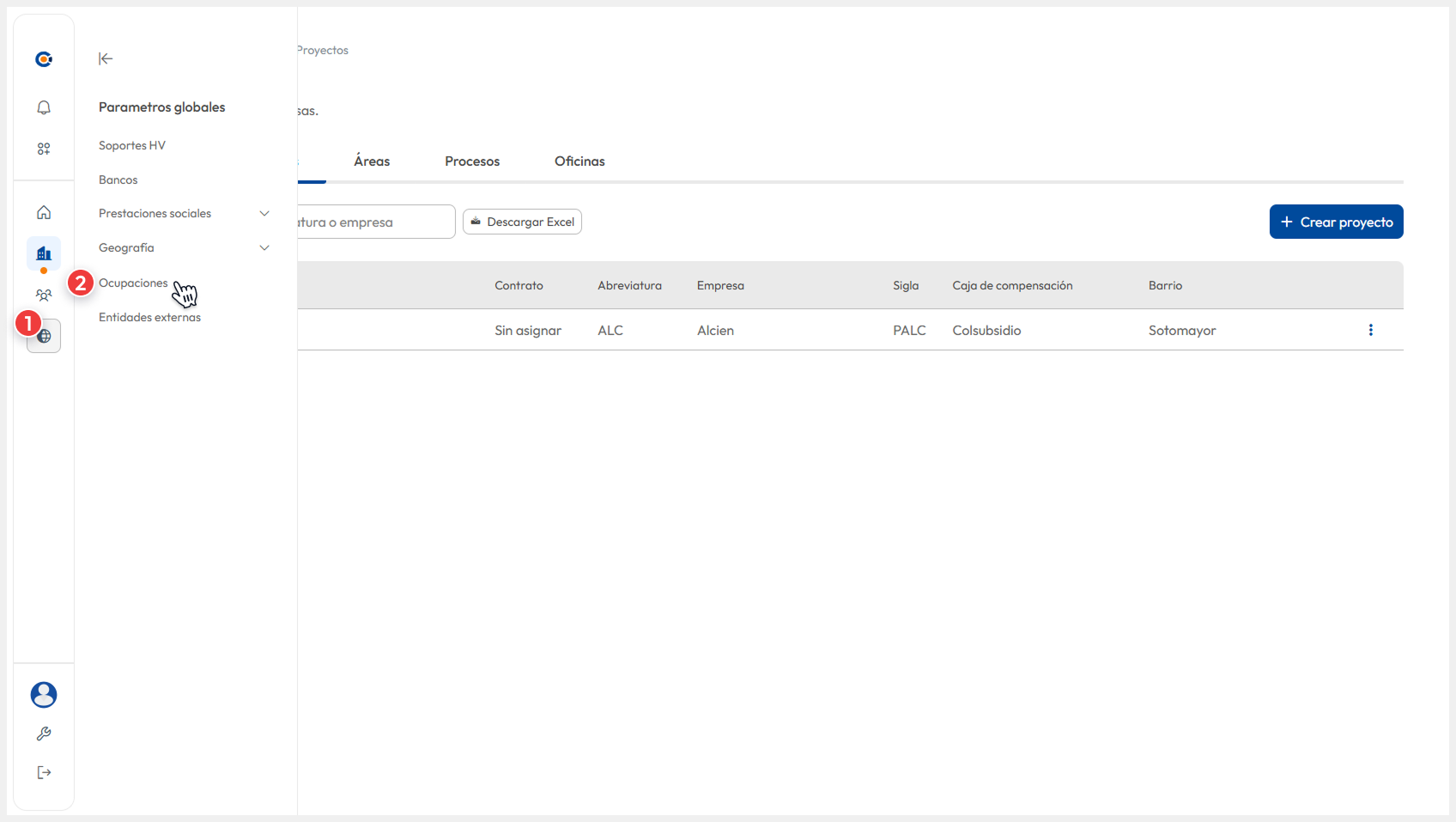
Task: Select Ocupaciones in the parameters menu
Action: pos(133,283)
